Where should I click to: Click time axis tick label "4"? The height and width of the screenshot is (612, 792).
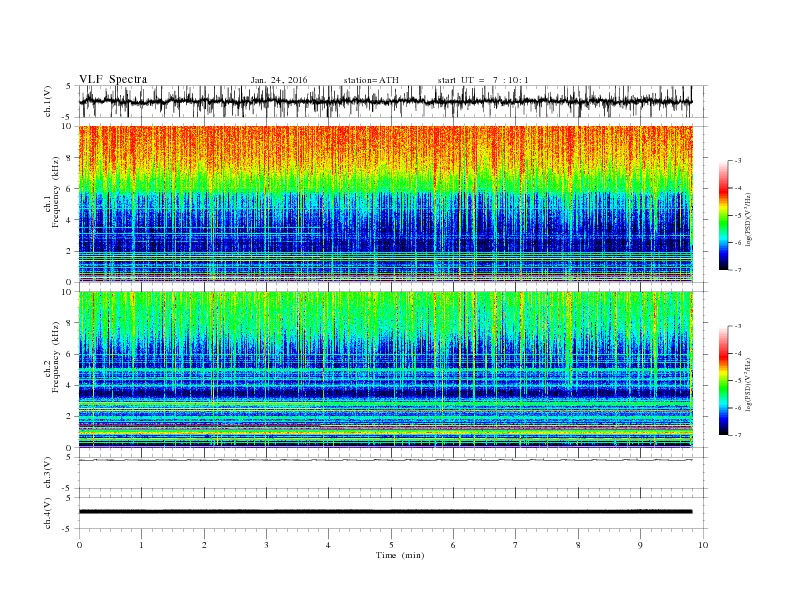(329, 545)
